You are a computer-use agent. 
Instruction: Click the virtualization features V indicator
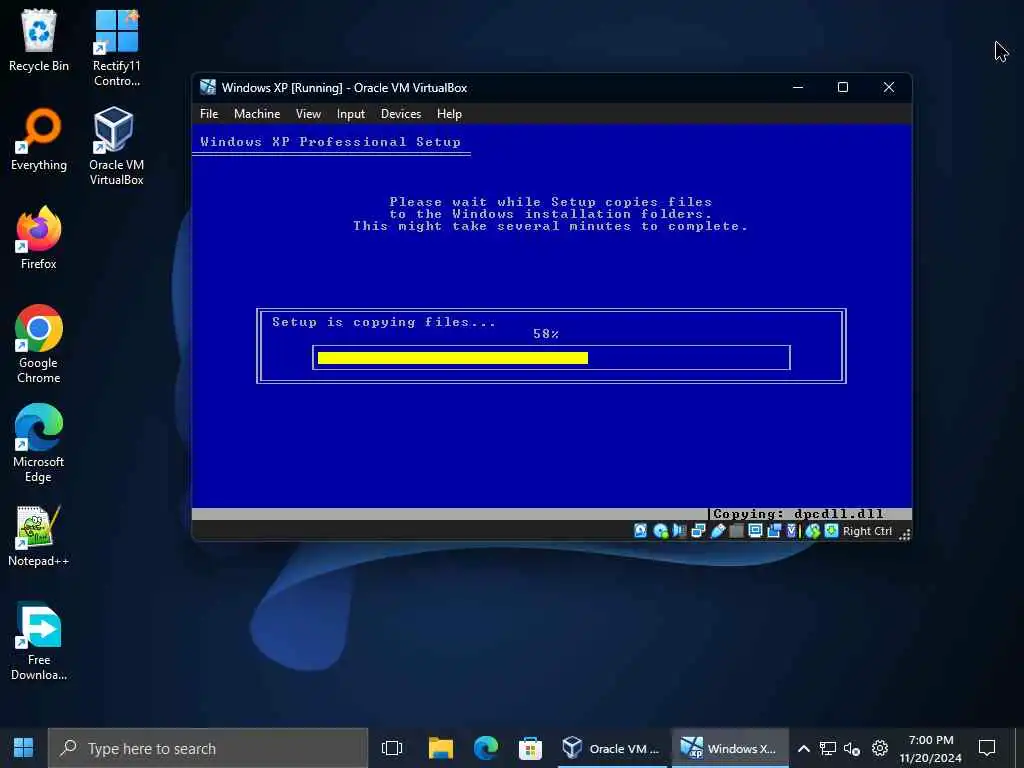point(792,531)
